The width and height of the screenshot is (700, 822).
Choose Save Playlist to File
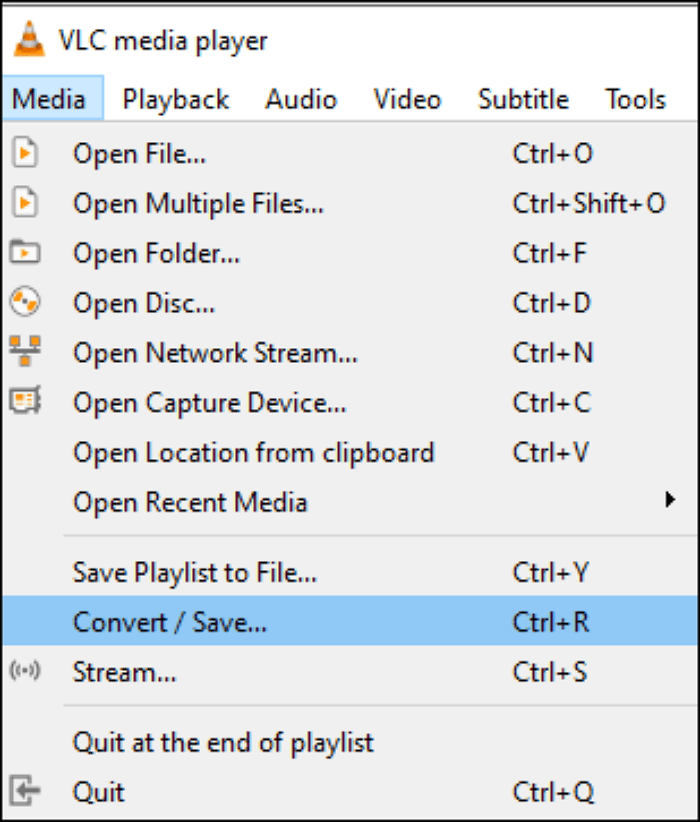coord(195,573)
